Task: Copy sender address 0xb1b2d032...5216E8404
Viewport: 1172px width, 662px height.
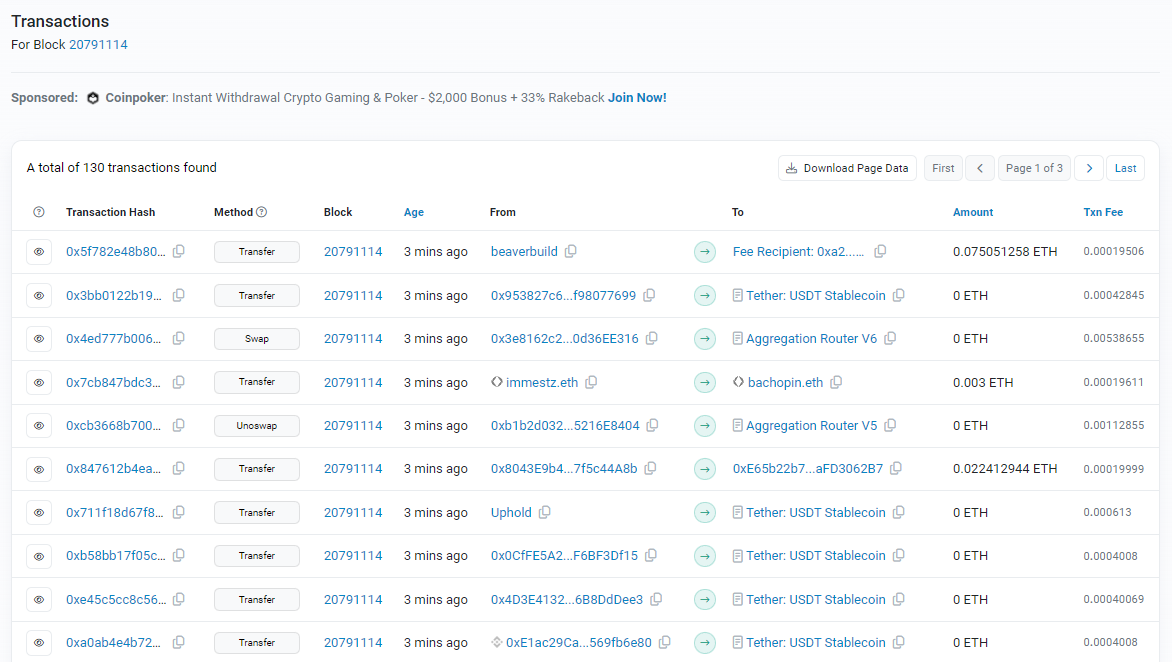Action: (x=653, y=425)
